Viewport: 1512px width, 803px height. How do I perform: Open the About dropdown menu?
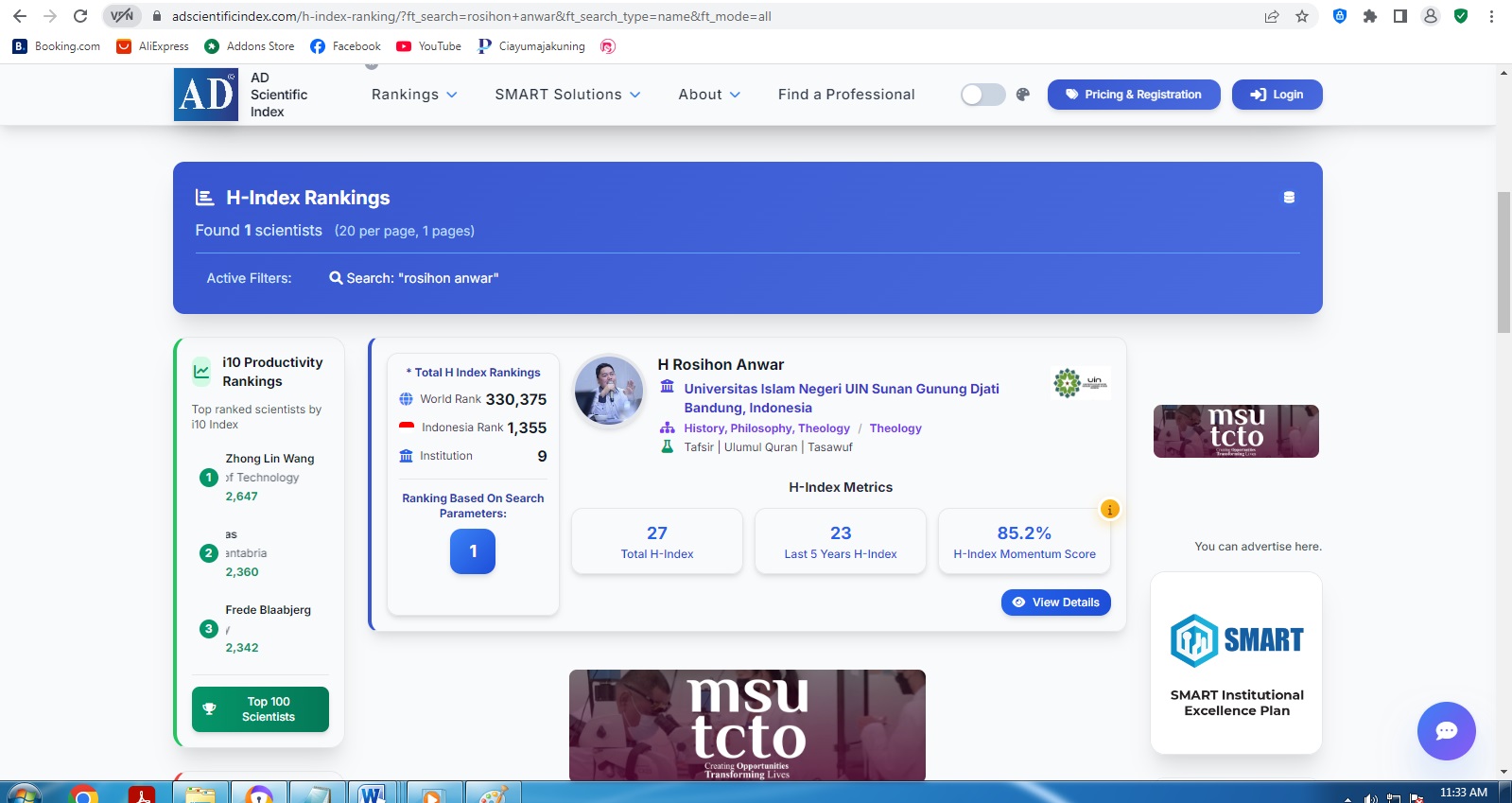click(709, 95)
